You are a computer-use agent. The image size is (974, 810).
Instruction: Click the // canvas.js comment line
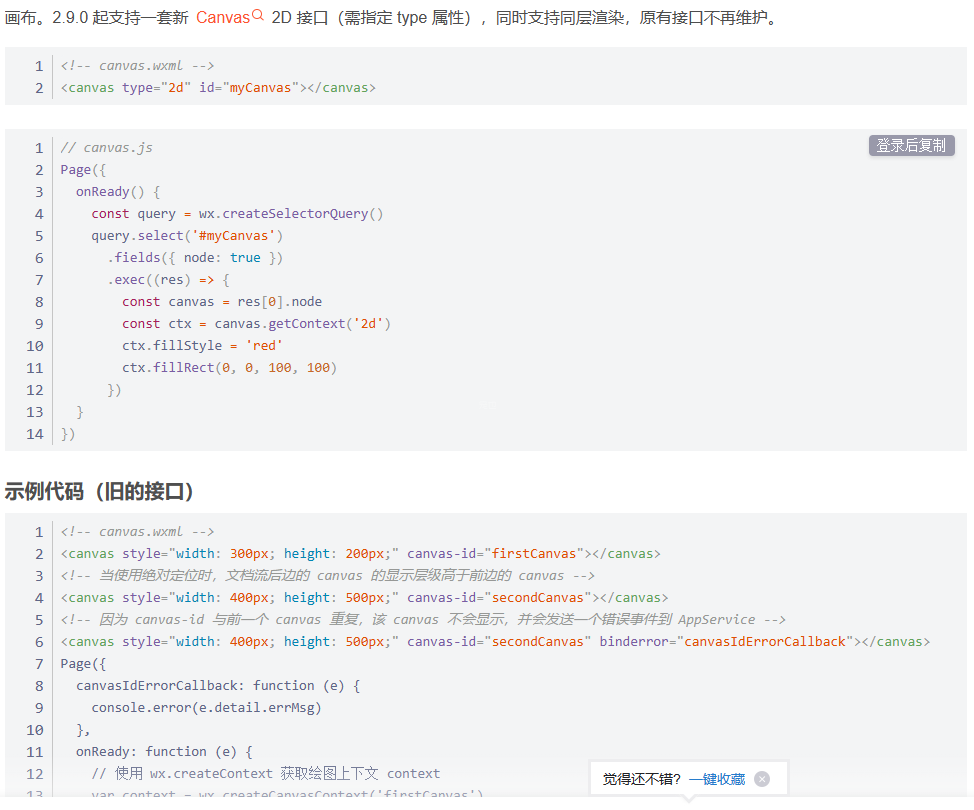tap(107, 148)
